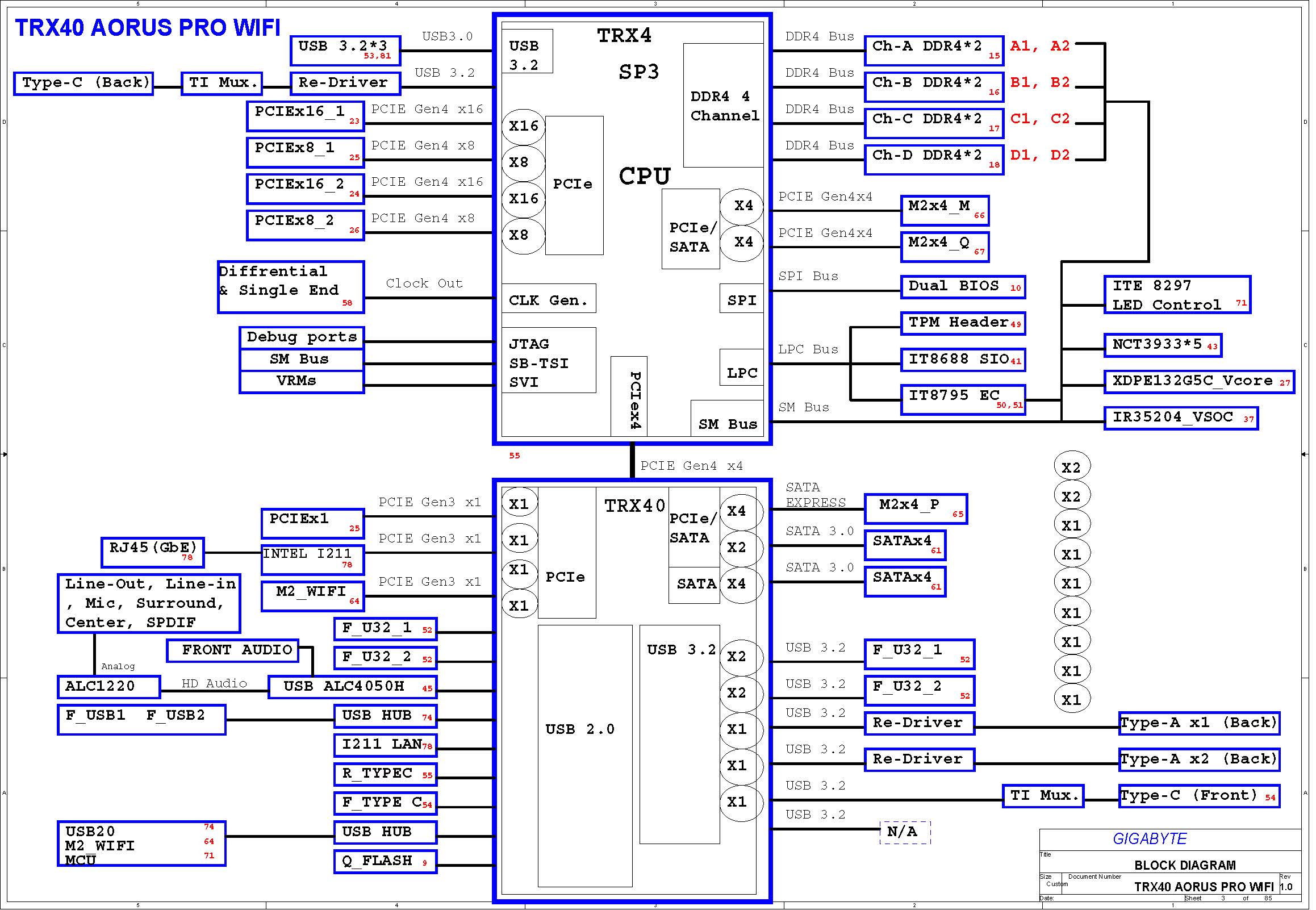
Task: Select the DDR4 4 Channel block
Action: 724,106
